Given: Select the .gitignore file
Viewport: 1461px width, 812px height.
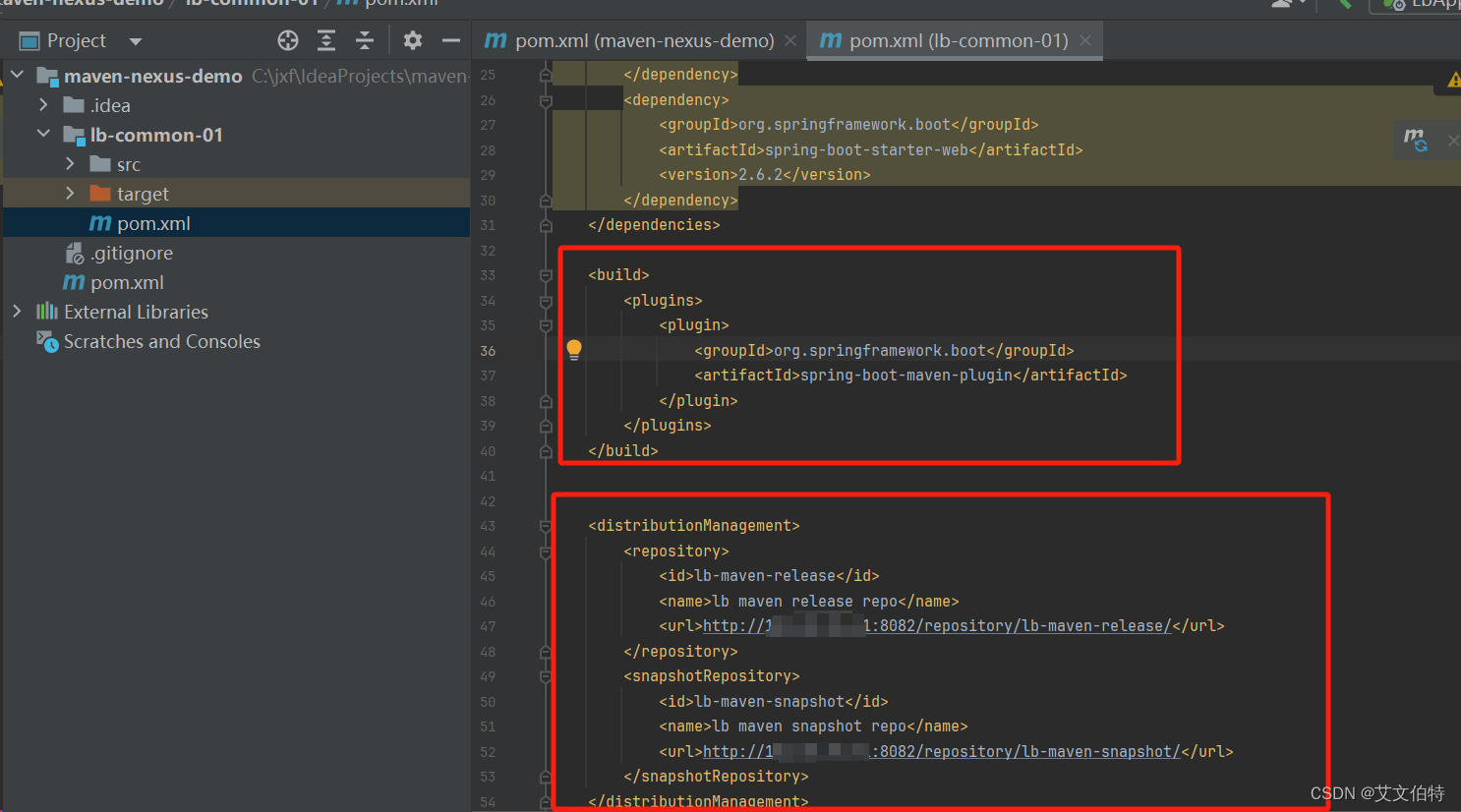Looking at the screenshot, I should pyautogui.click(x=132, y=253).
